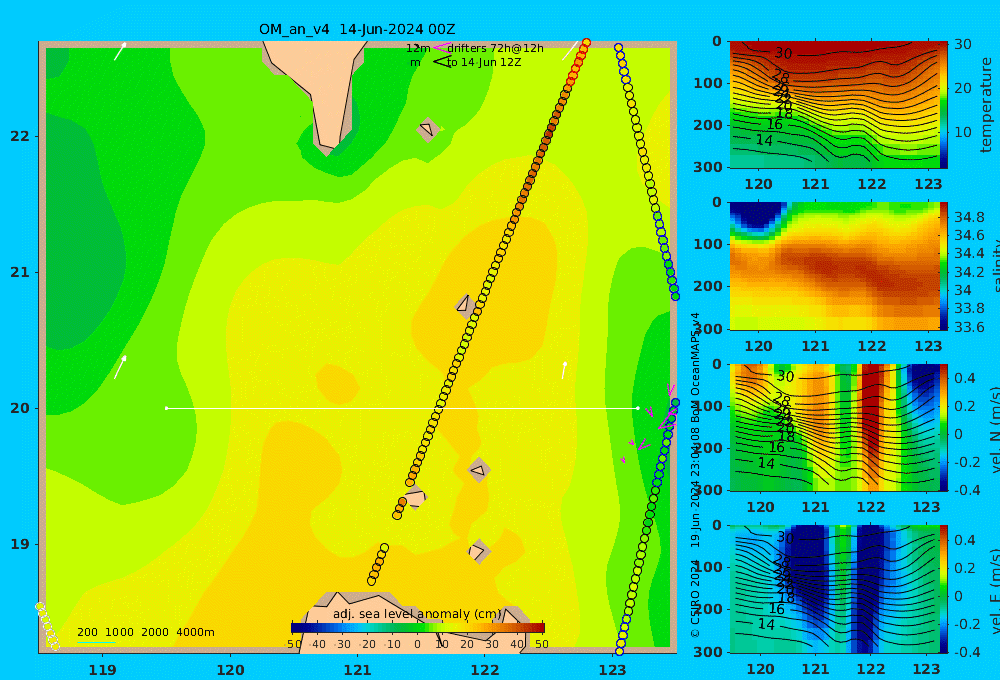Click the magenta drifter arrow legend symbol
The image size is (1000, 680).
point(441,47)
